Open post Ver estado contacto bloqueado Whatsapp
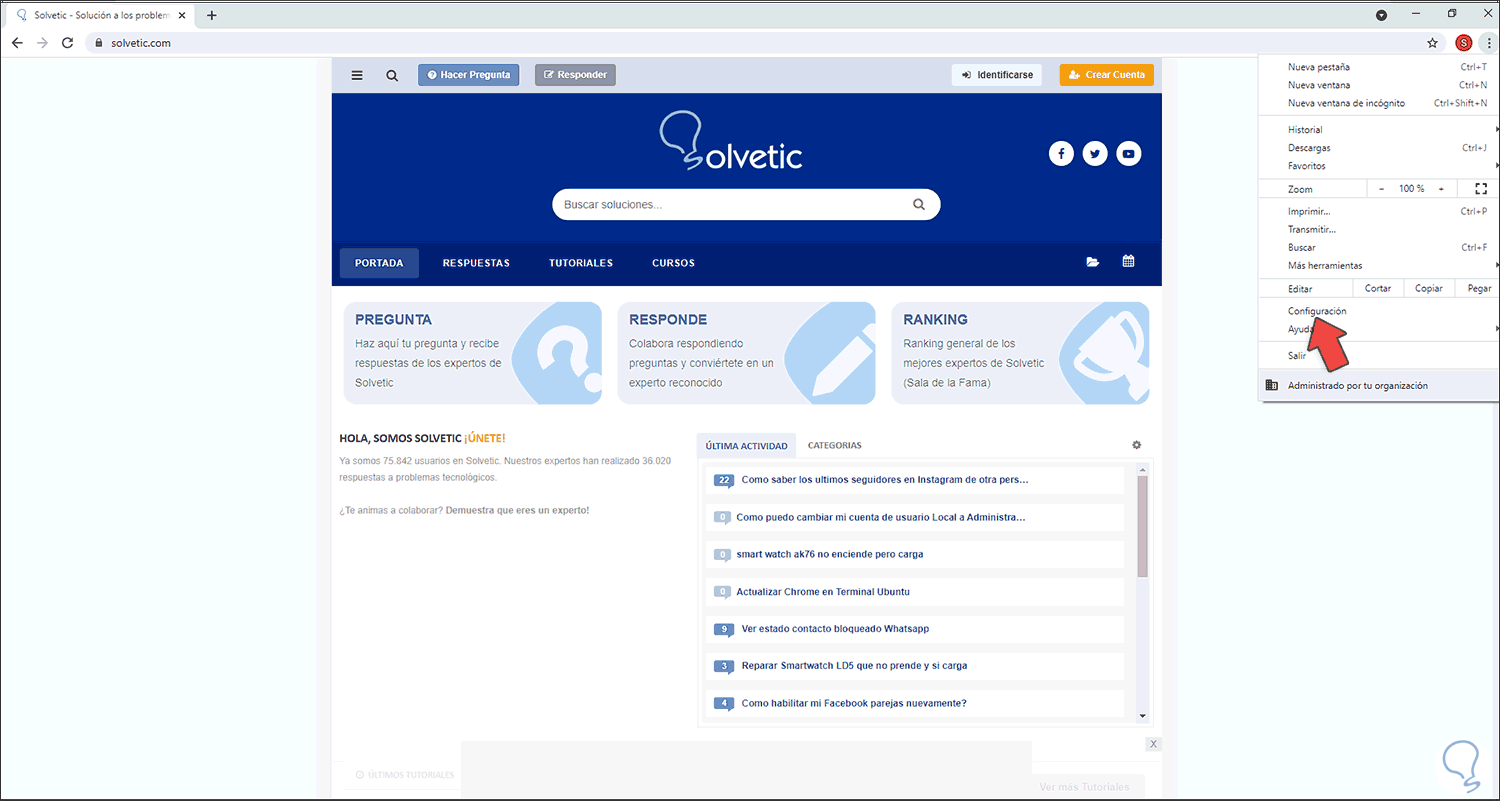The image size is (1500, 801). 835,629
